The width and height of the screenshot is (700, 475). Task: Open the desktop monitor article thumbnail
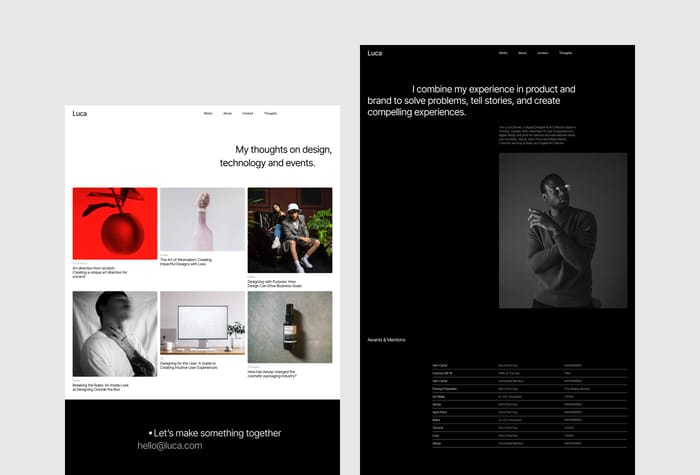202,323
